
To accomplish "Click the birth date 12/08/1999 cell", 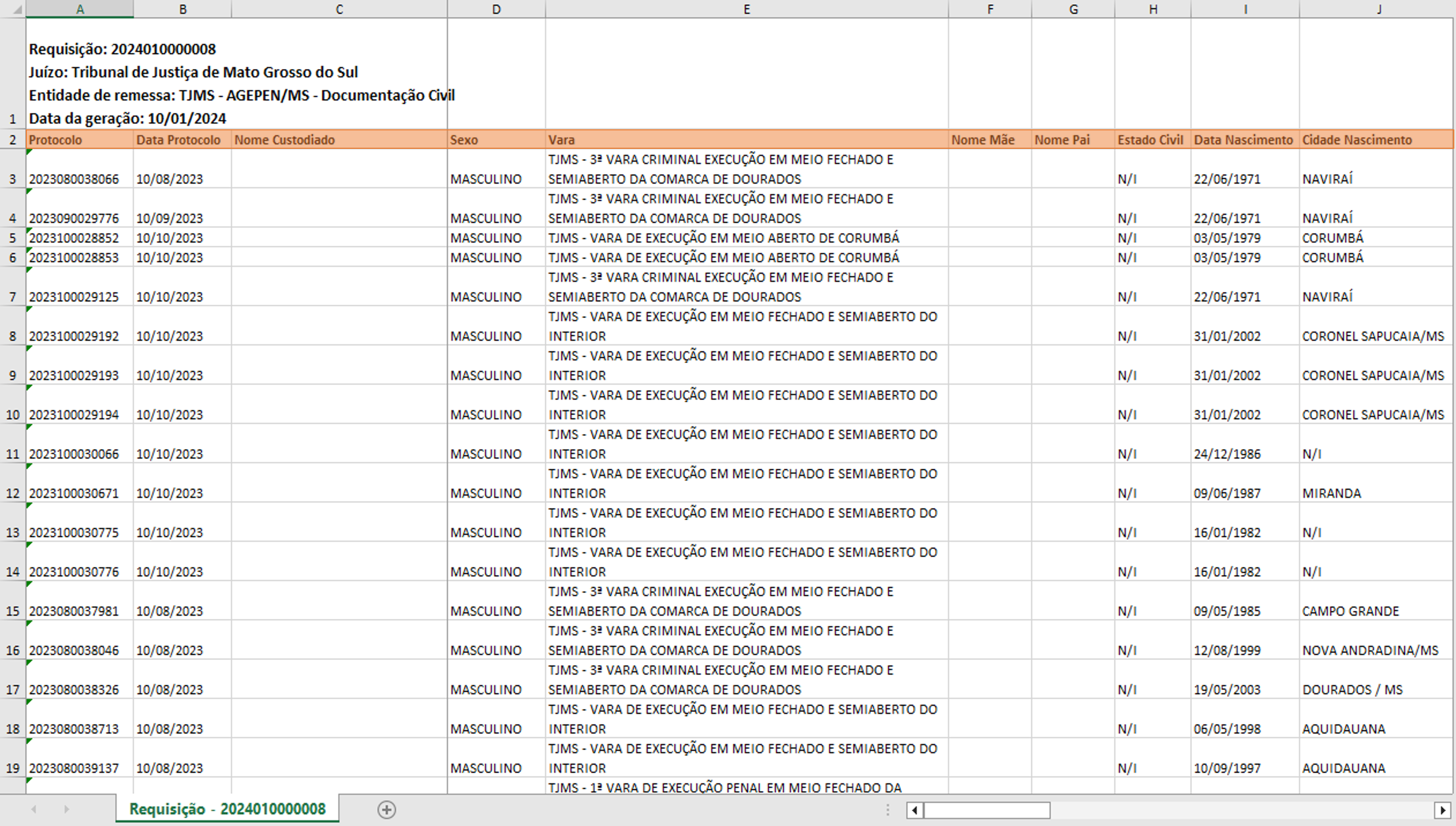I will [x=1245, y=640].
